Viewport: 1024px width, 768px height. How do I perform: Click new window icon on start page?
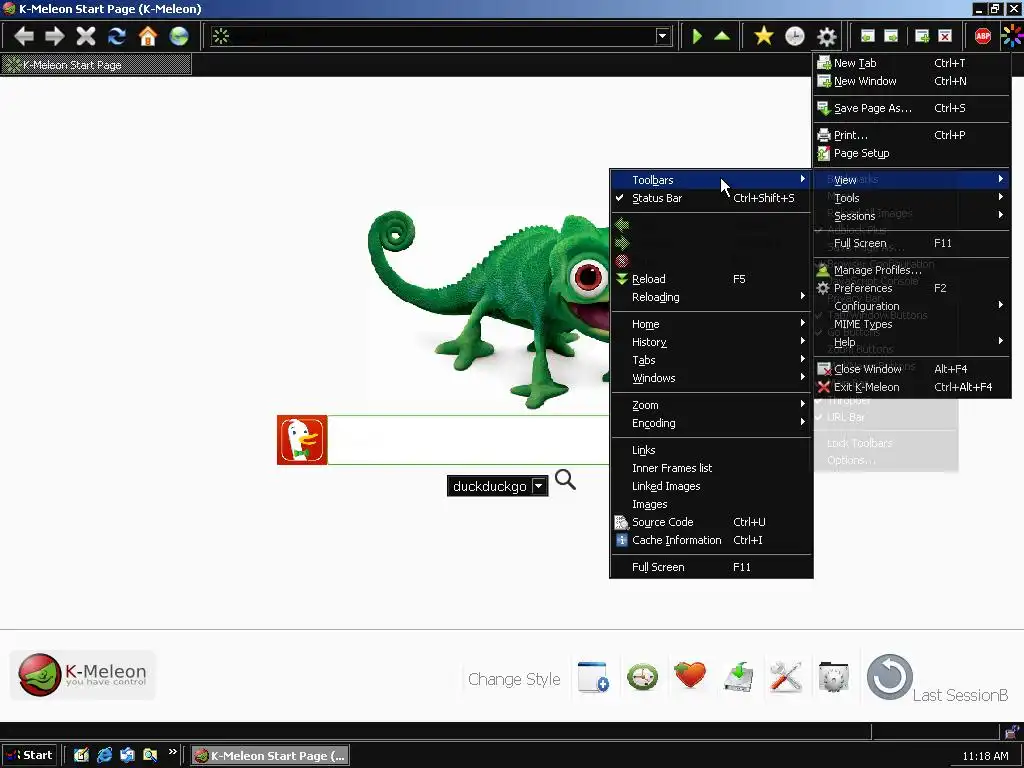(593, 677)
